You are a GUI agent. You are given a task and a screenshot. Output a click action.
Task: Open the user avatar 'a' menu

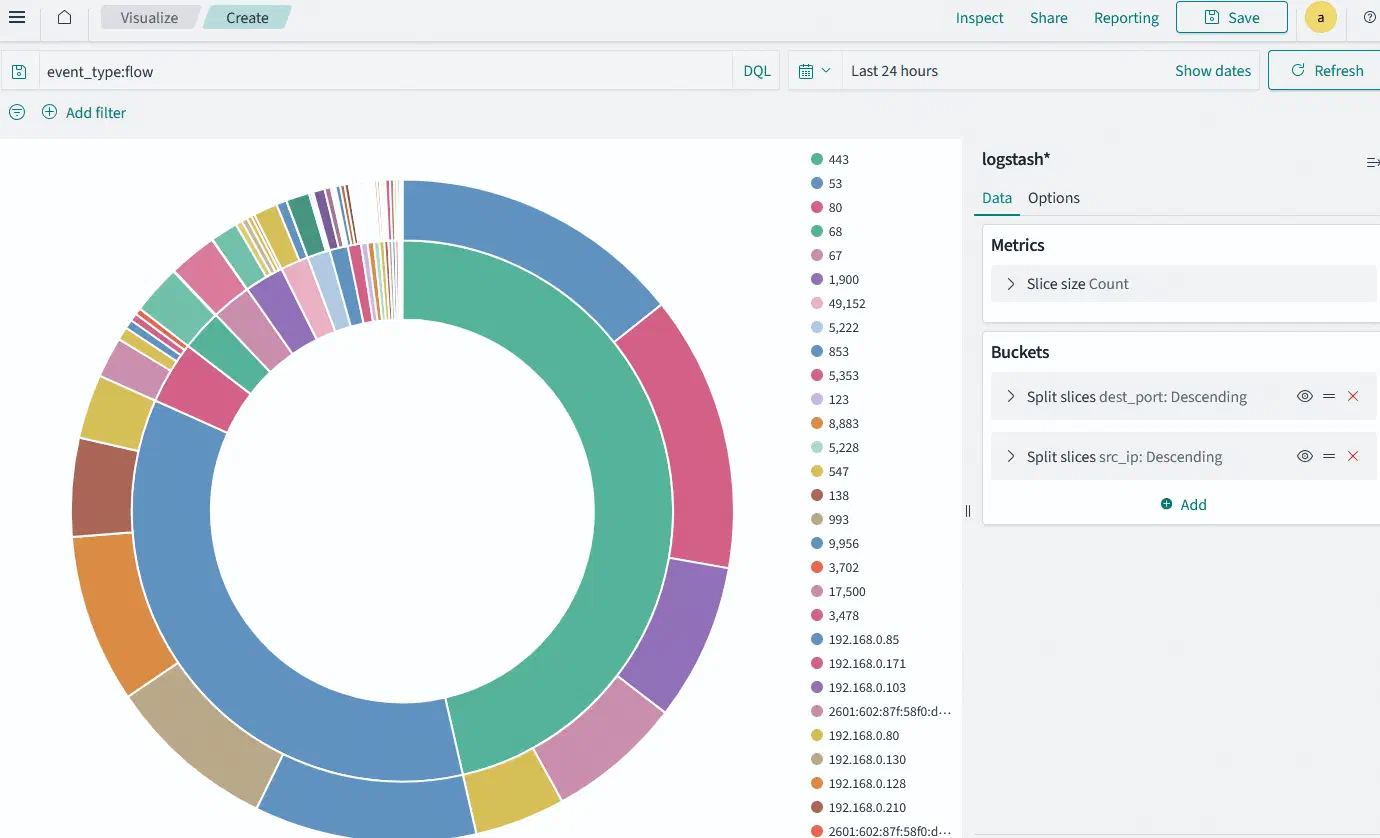1321,18
